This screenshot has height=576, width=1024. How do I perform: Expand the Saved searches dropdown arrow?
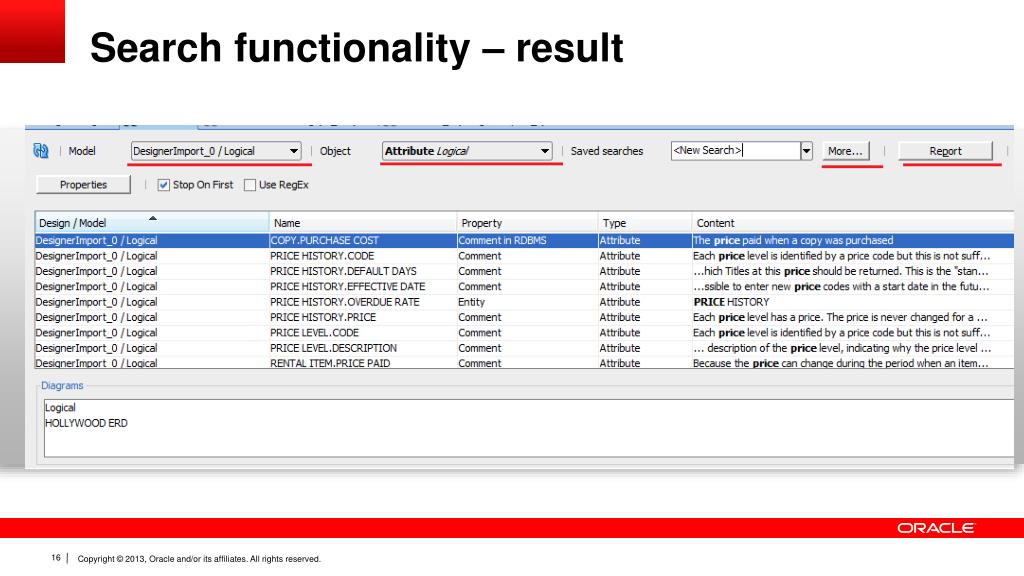tap(807, 151)
